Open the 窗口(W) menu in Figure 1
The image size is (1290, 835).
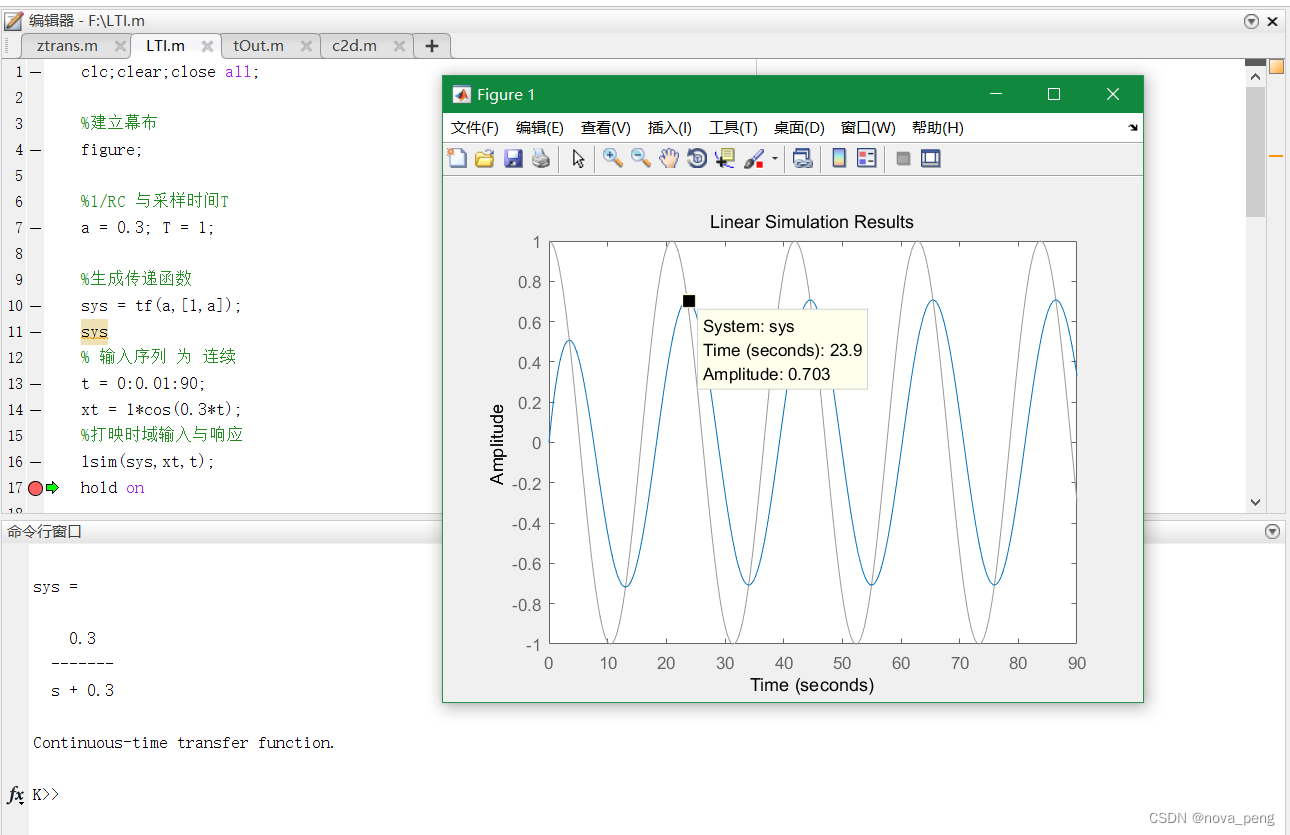[x=868, y=127]
